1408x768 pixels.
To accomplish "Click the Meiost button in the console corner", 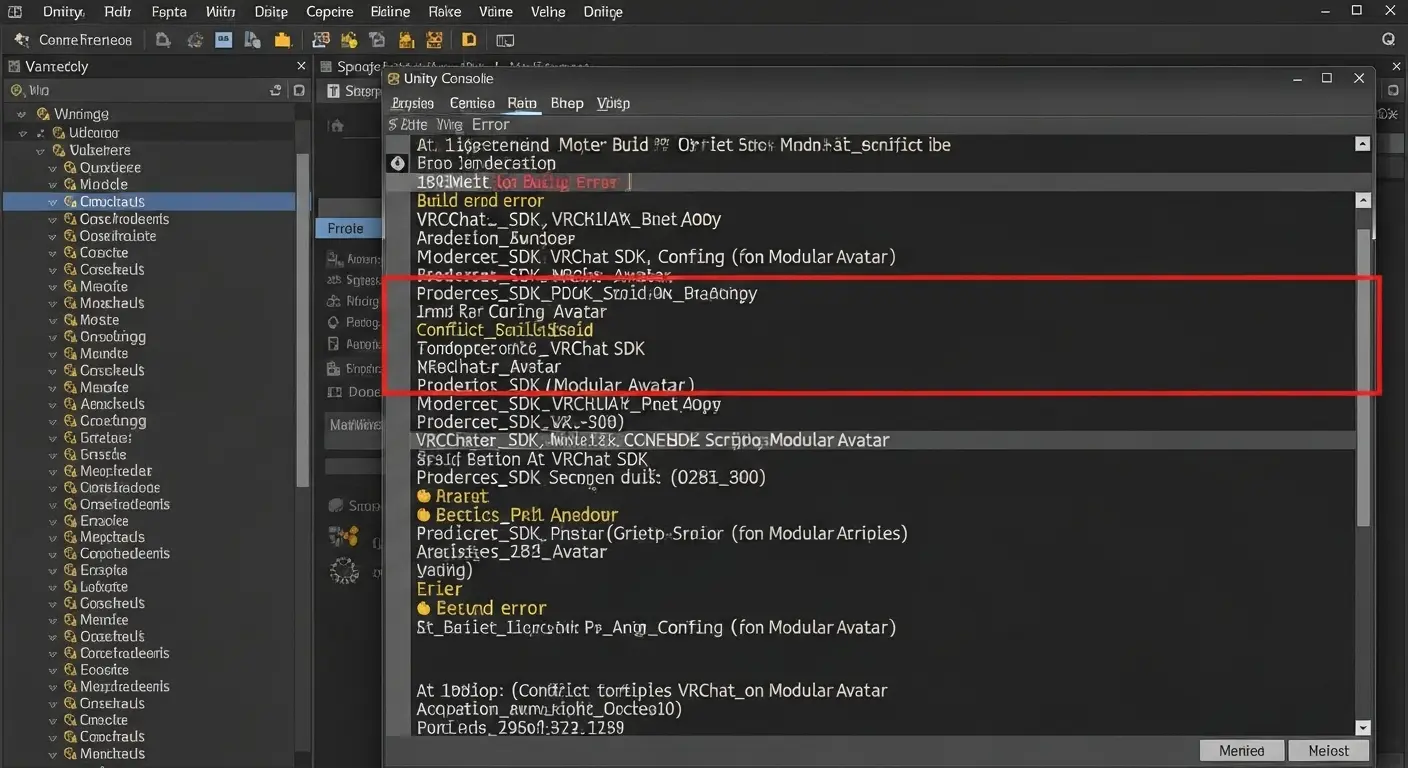I will (x=1328, y=750).
